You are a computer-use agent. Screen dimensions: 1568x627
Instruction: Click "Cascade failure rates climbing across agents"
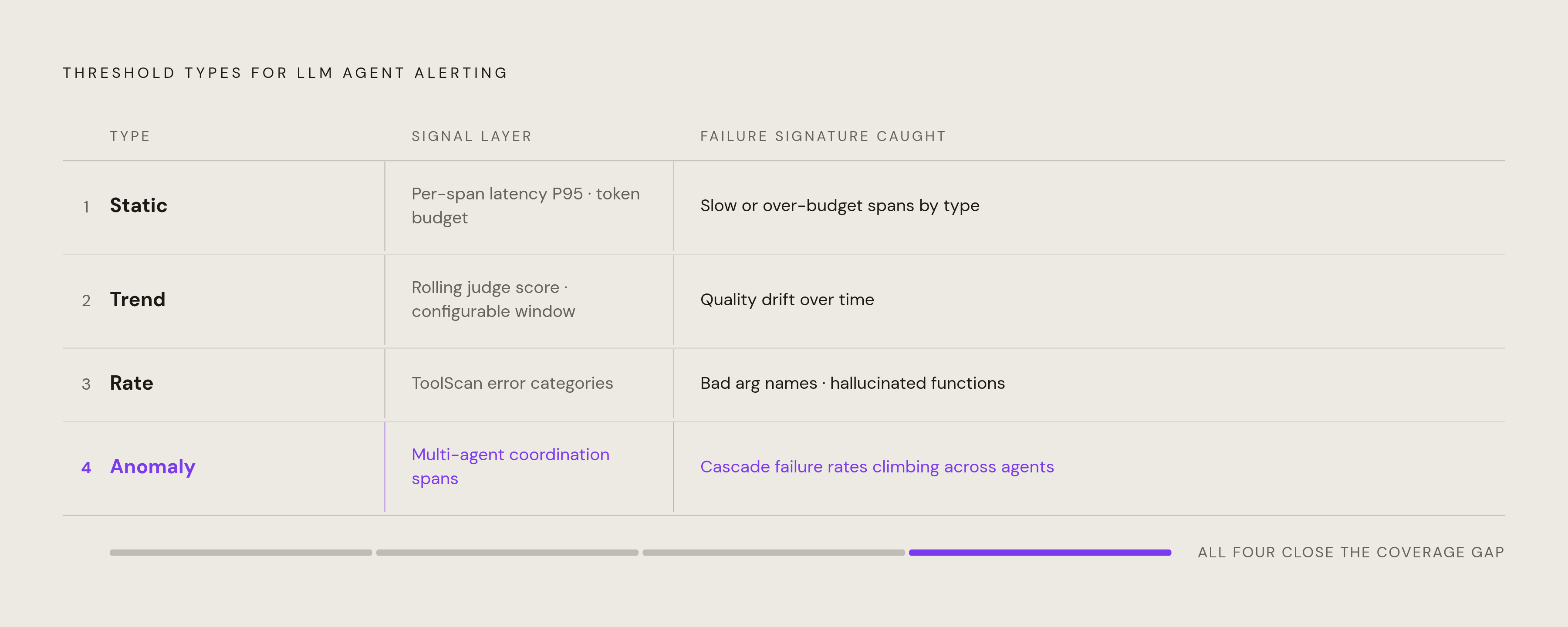coord(876,467)
